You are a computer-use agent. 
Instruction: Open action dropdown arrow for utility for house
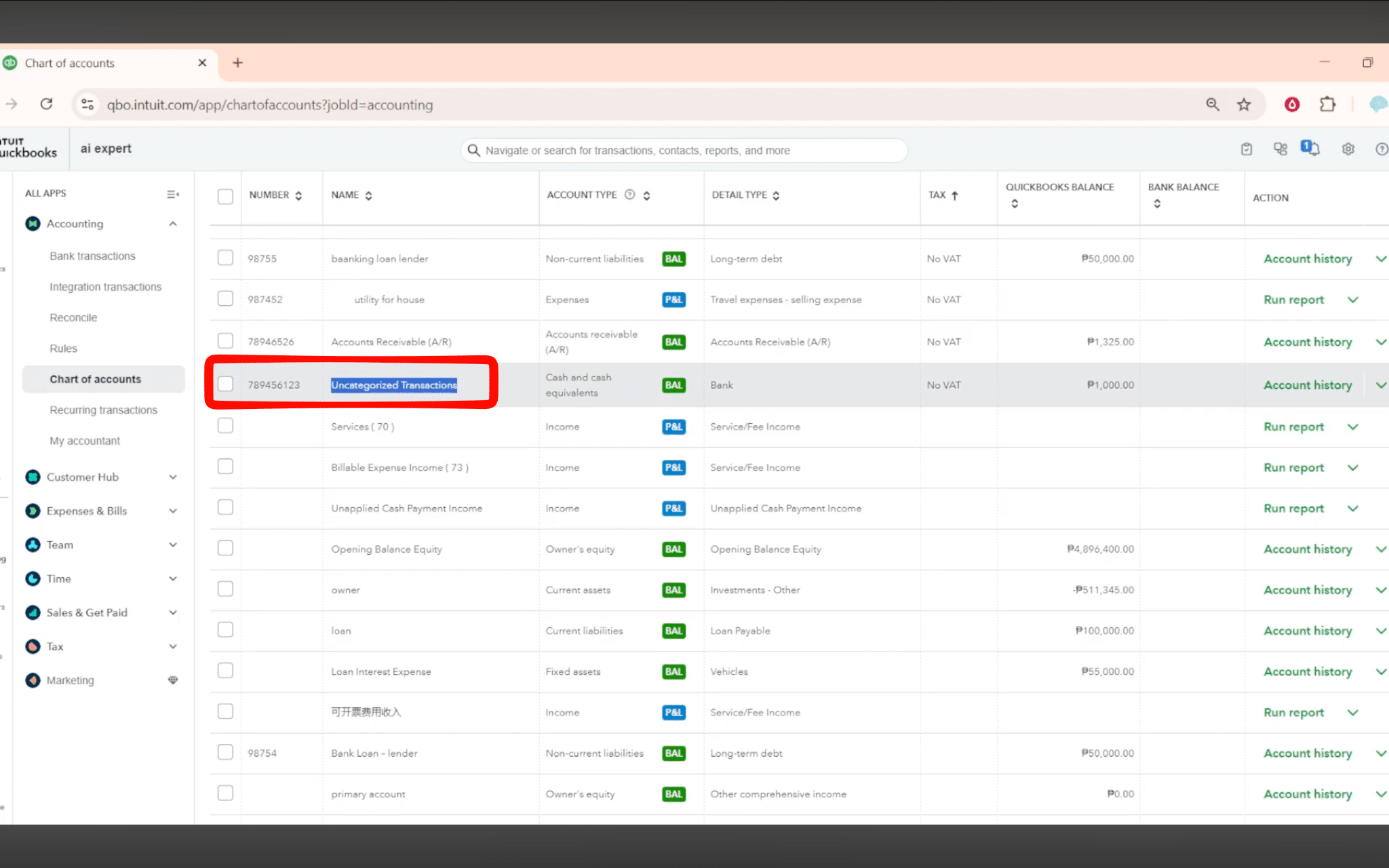pos(1353,299)
